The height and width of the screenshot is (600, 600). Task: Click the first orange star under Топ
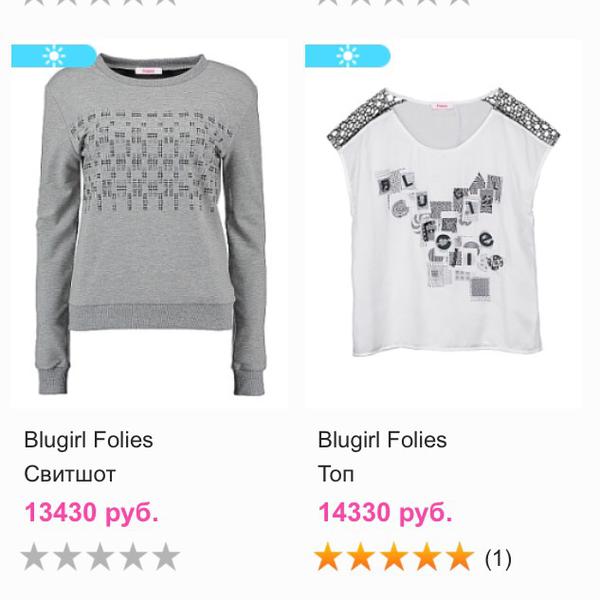point(330,556)
